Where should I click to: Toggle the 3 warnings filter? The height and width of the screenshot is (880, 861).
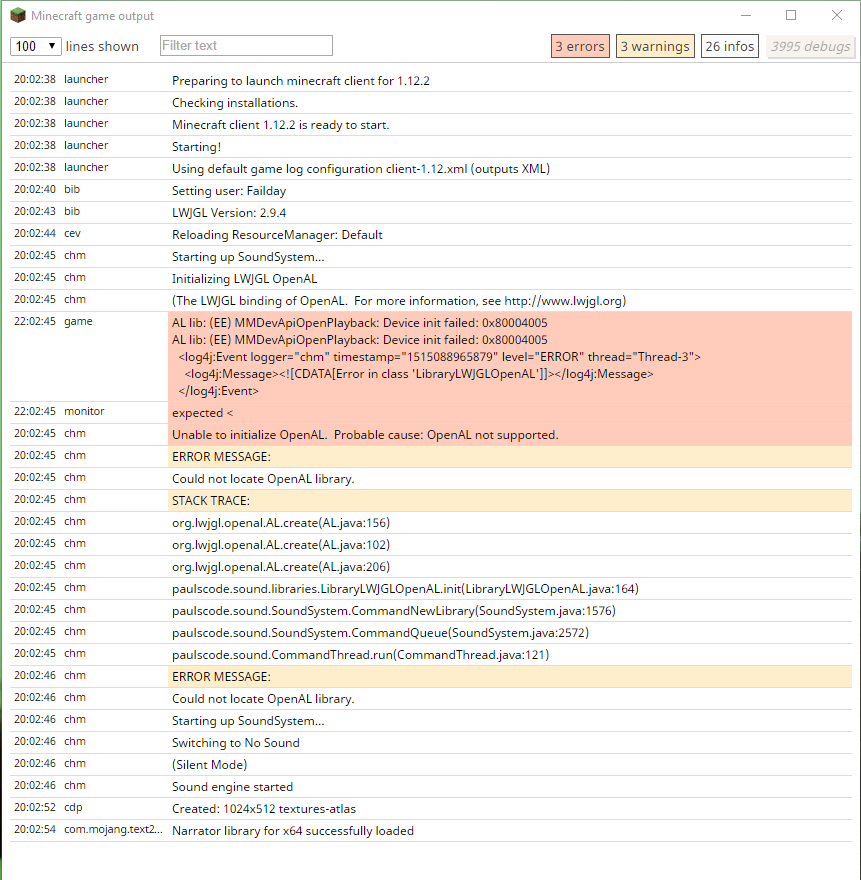click(654, 46)
